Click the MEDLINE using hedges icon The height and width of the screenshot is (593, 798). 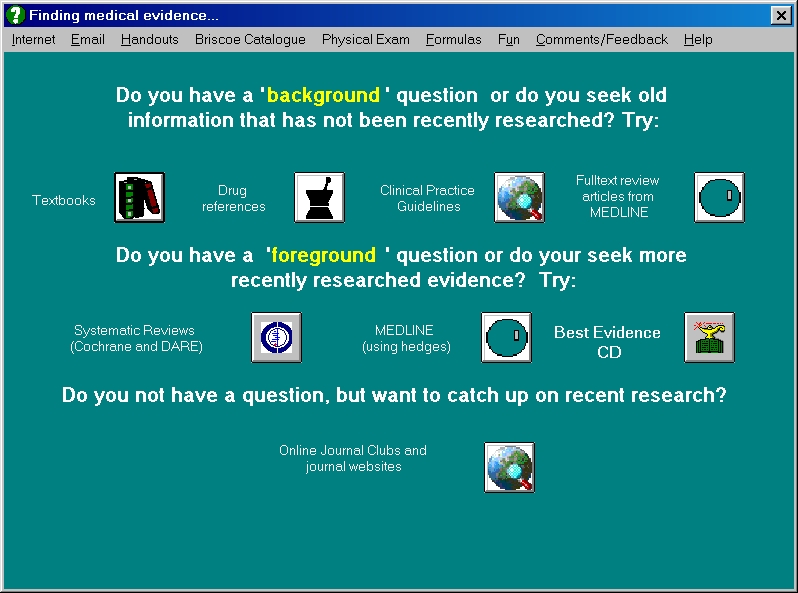(x=506, y=337)
